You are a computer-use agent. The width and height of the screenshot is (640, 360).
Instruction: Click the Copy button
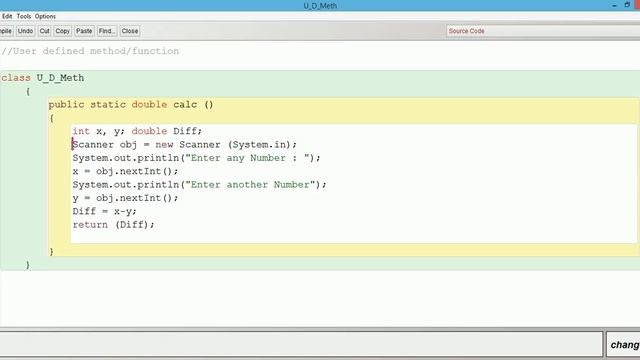[62, 31]
